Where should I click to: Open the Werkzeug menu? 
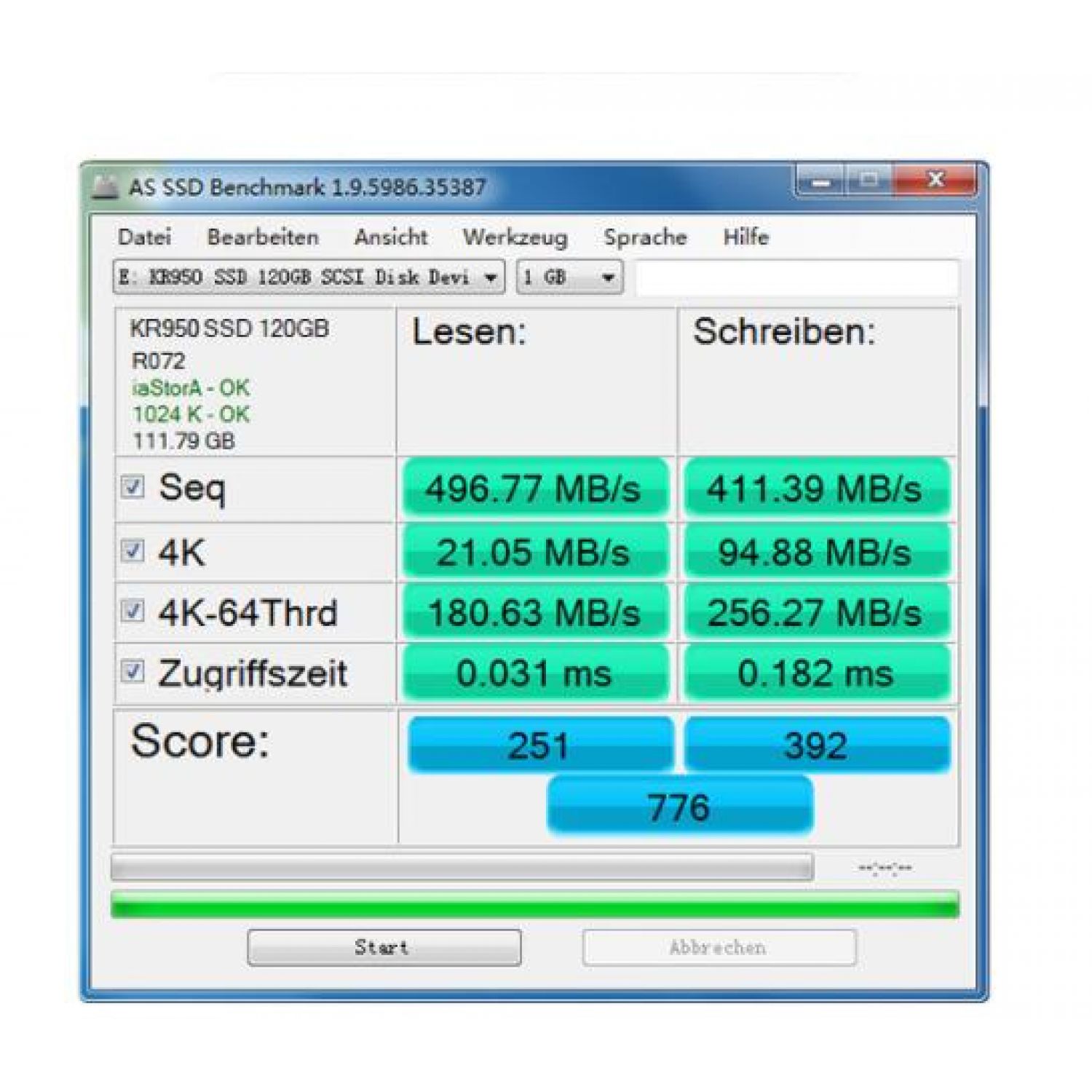point(515,237)
